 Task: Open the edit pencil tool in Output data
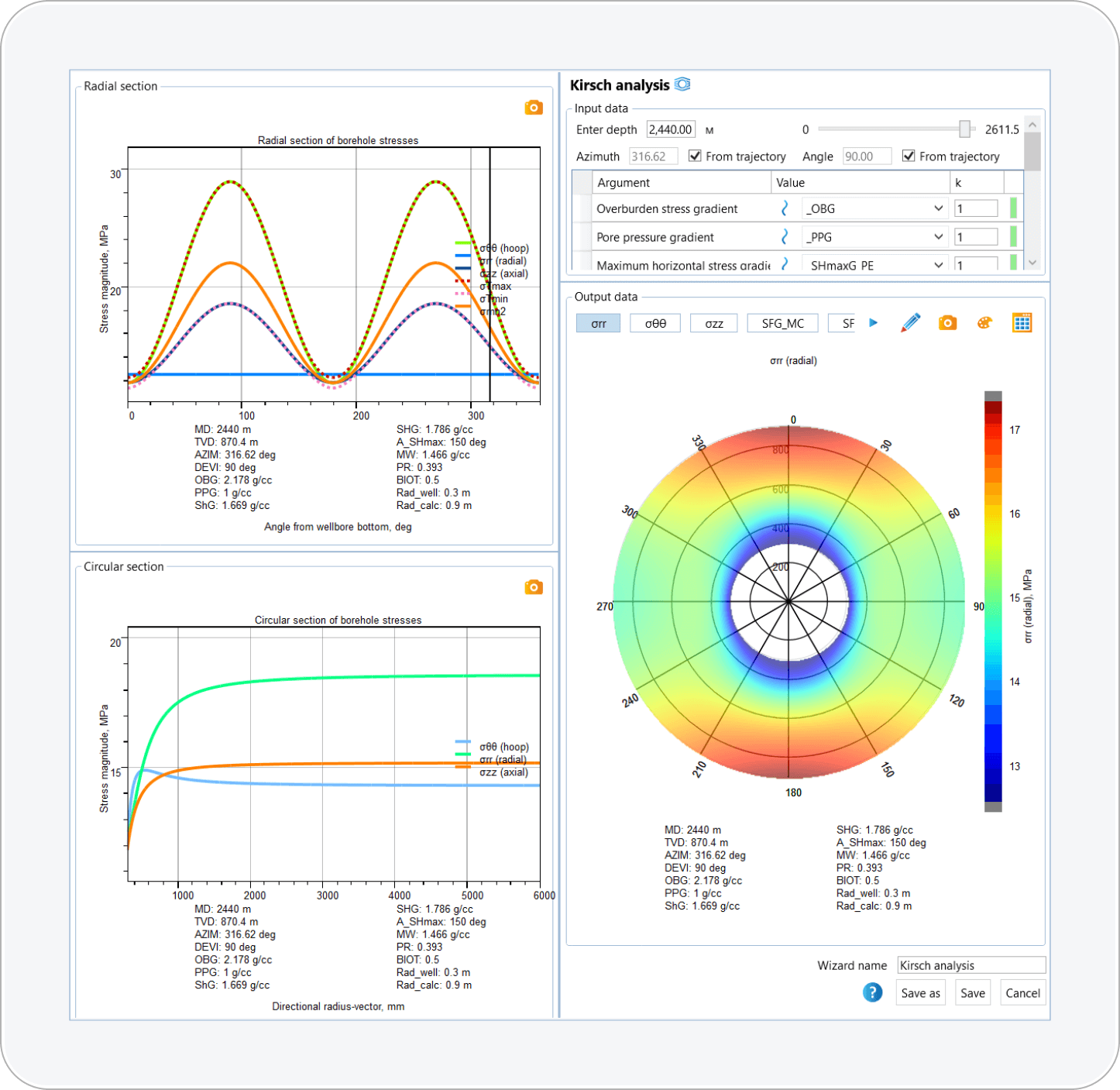pyautogui.click(x=911, y=322)
